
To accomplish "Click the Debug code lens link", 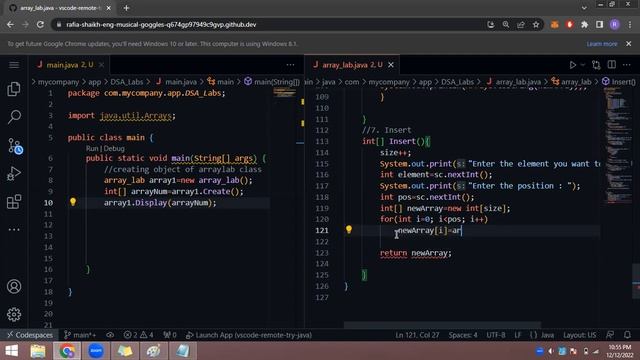I will [114, 149].
